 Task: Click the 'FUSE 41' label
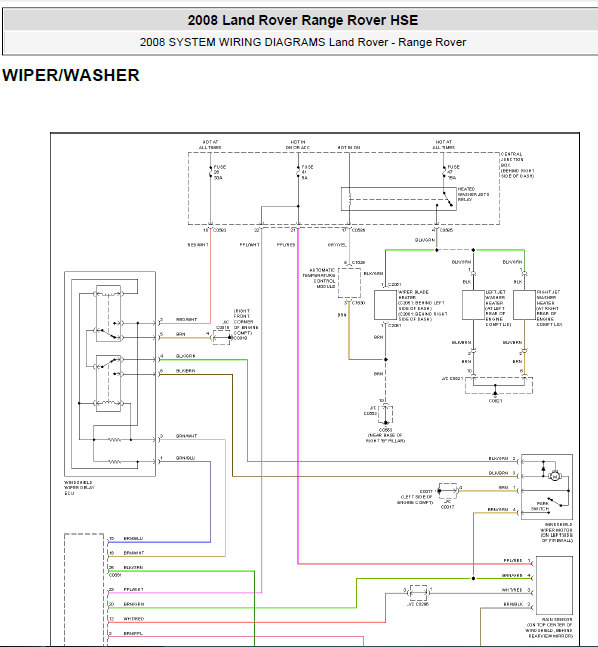307,172
